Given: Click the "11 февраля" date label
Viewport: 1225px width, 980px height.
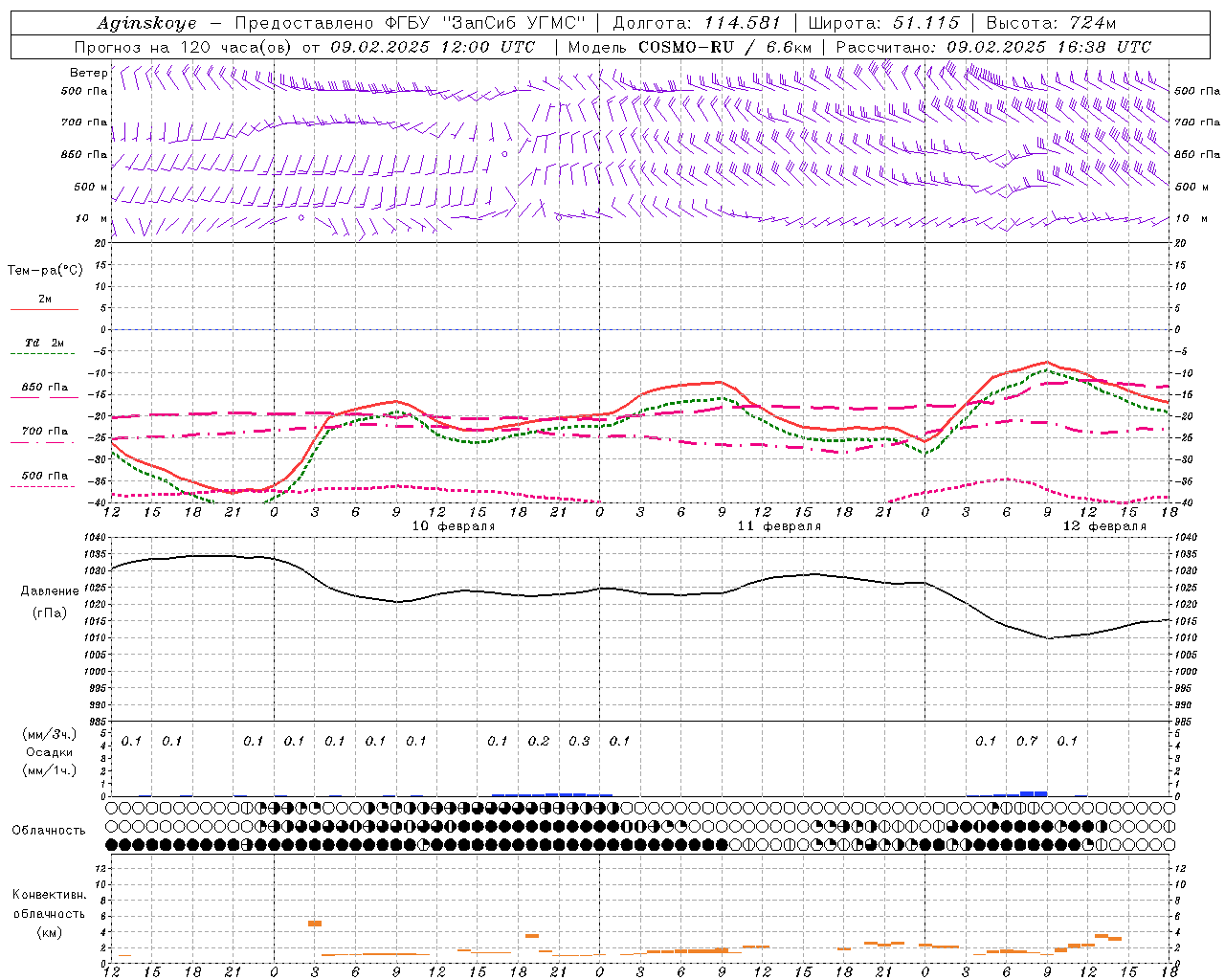Looking at the screenshot, I should click(x=779, y=526).
